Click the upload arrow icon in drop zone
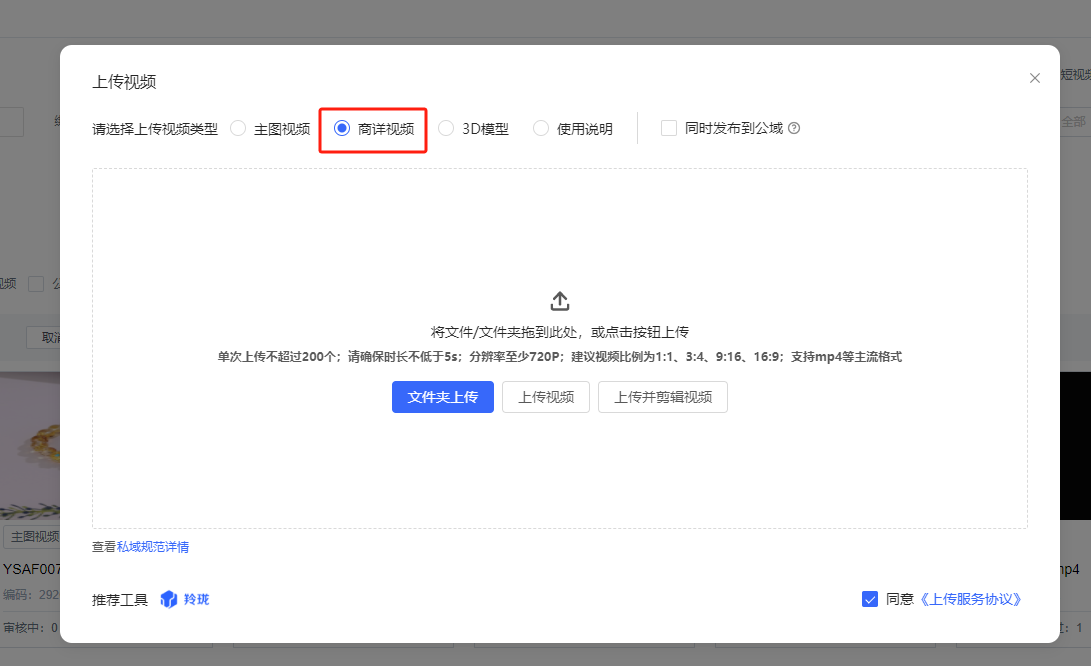The image size is (1091, 666). click(x=560, y=301)
